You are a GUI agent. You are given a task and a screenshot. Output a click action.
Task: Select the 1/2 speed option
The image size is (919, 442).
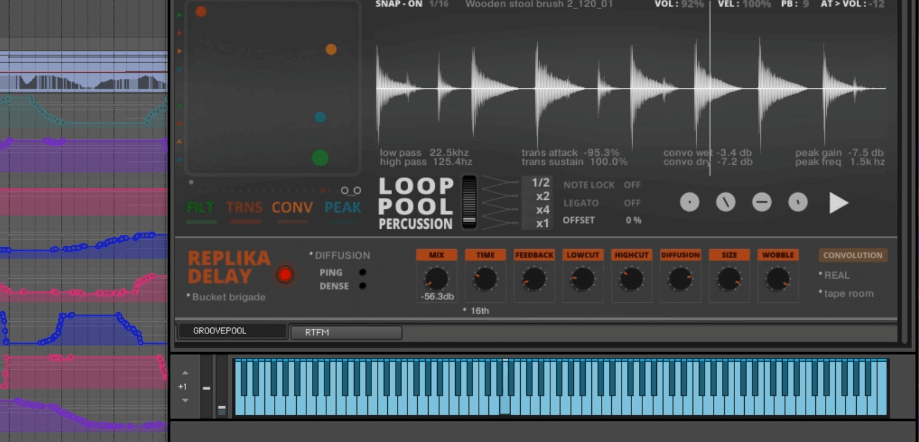coord(540,183)
